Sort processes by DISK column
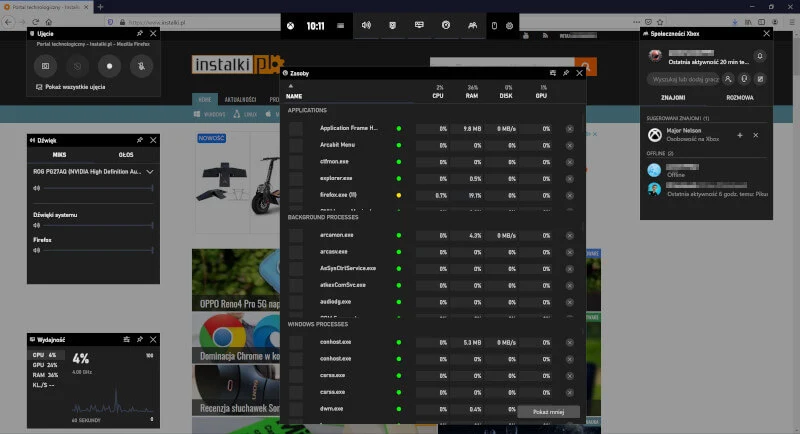This screenshot has height=434, width=800. pyautogui.click(x=506, y=95)
